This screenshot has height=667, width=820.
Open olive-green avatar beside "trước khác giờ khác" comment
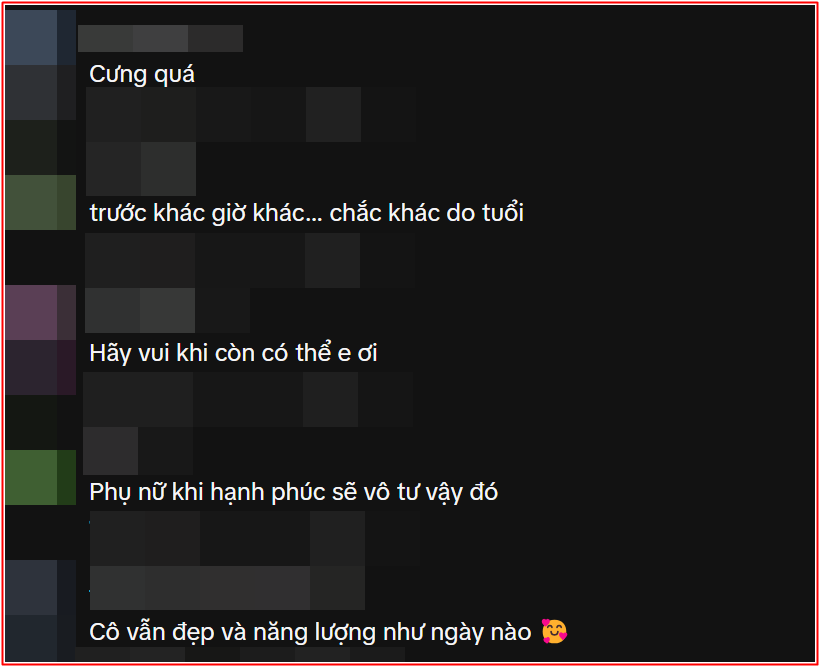pyautogui.click(x=40, y=202)
